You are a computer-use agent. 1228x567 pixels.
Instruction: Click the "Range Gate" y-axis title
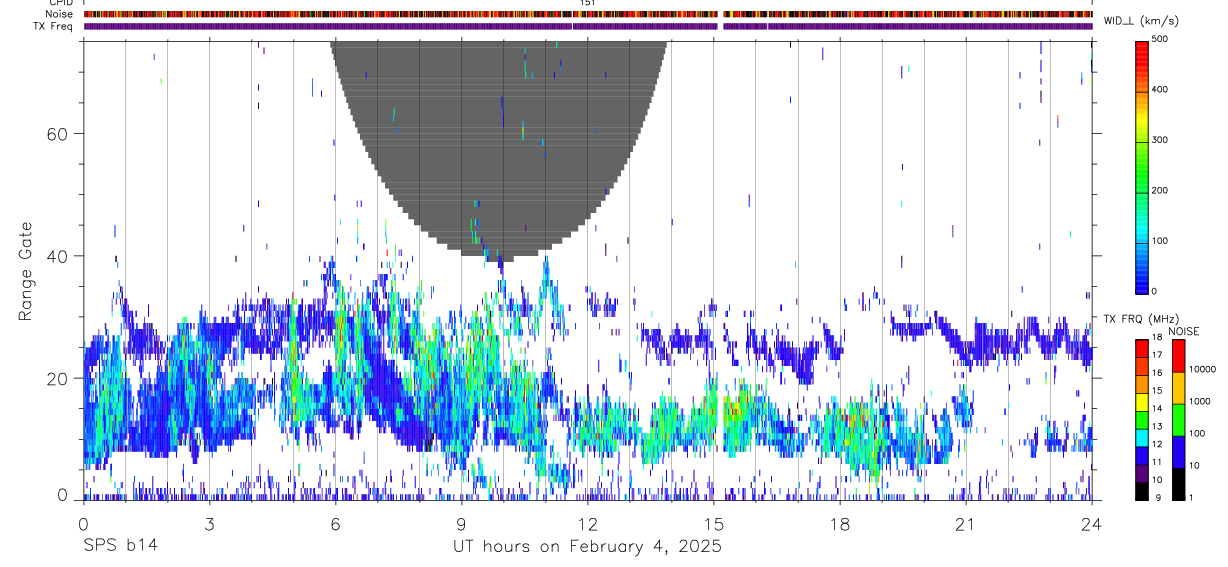[25, 272]
